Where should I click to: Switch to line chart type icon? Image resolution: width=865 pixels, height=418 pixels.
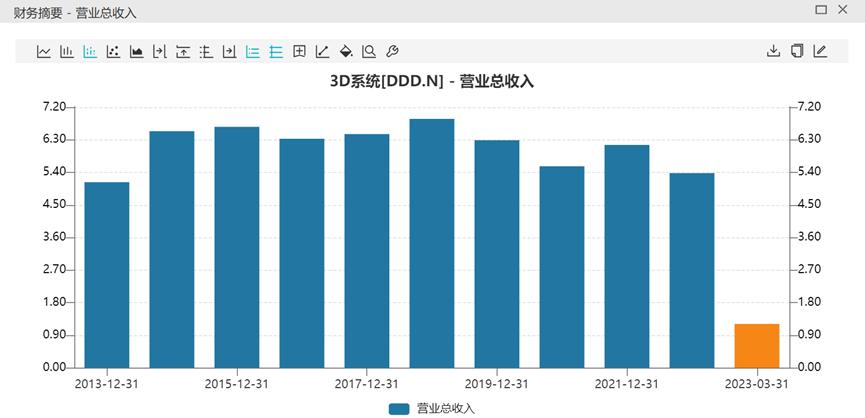click(x=44, y=52)
